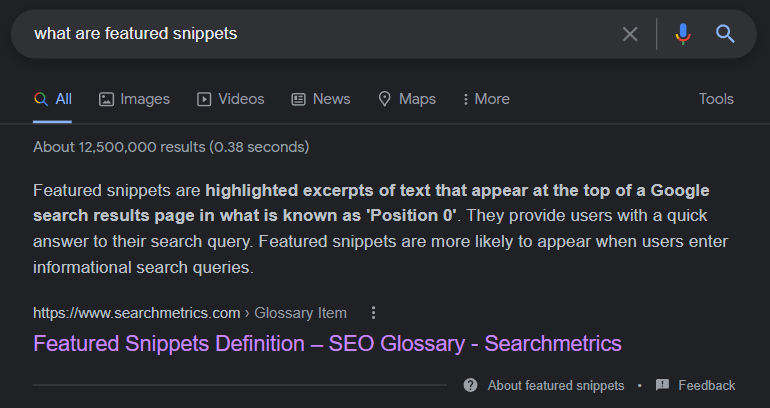770x408 pixels.
Task: Start voice search with the microphone icon
Action: 683,34
